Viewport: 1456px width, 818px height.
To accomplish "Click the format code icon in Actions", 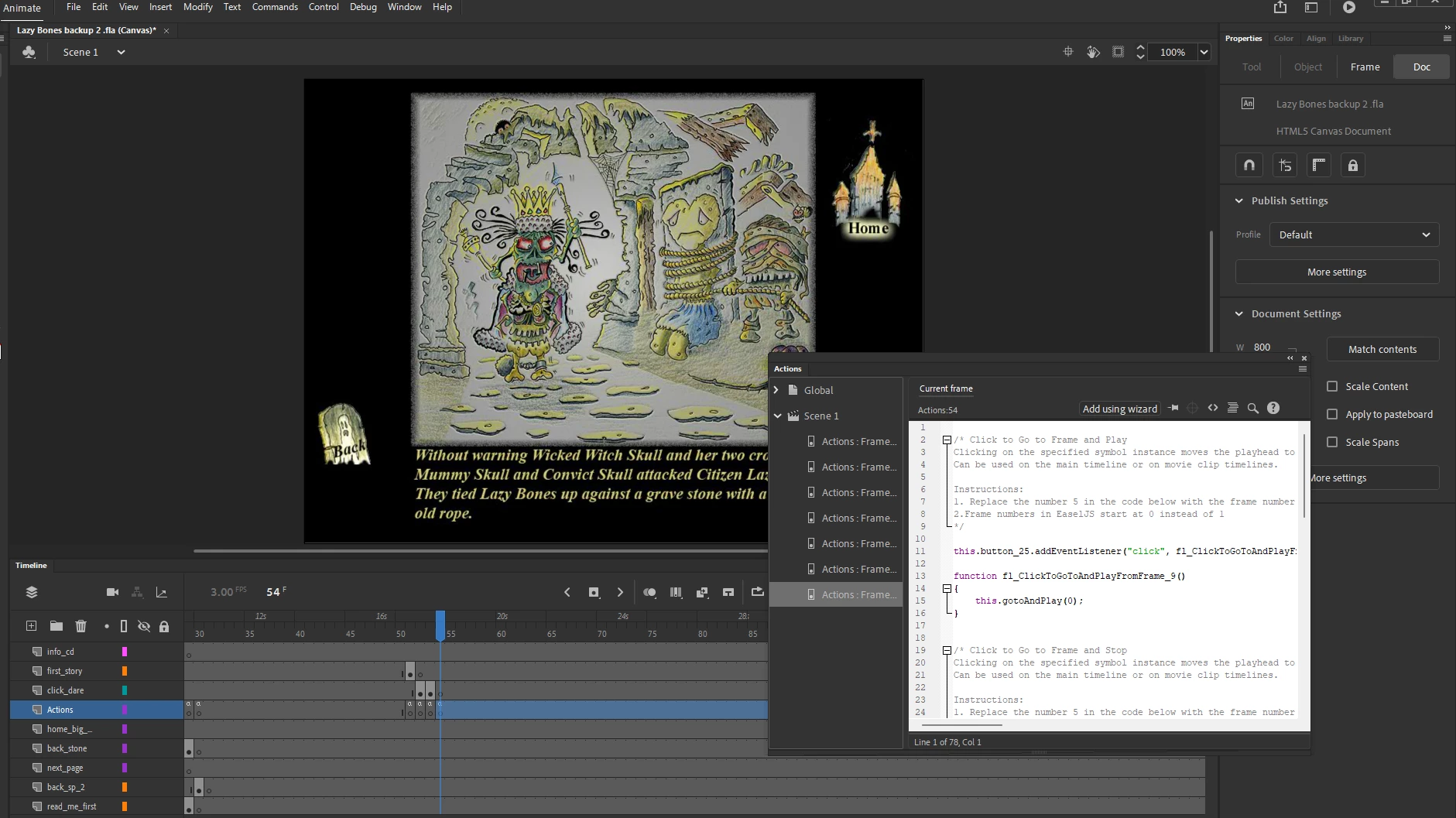I will coord(1232,409).
